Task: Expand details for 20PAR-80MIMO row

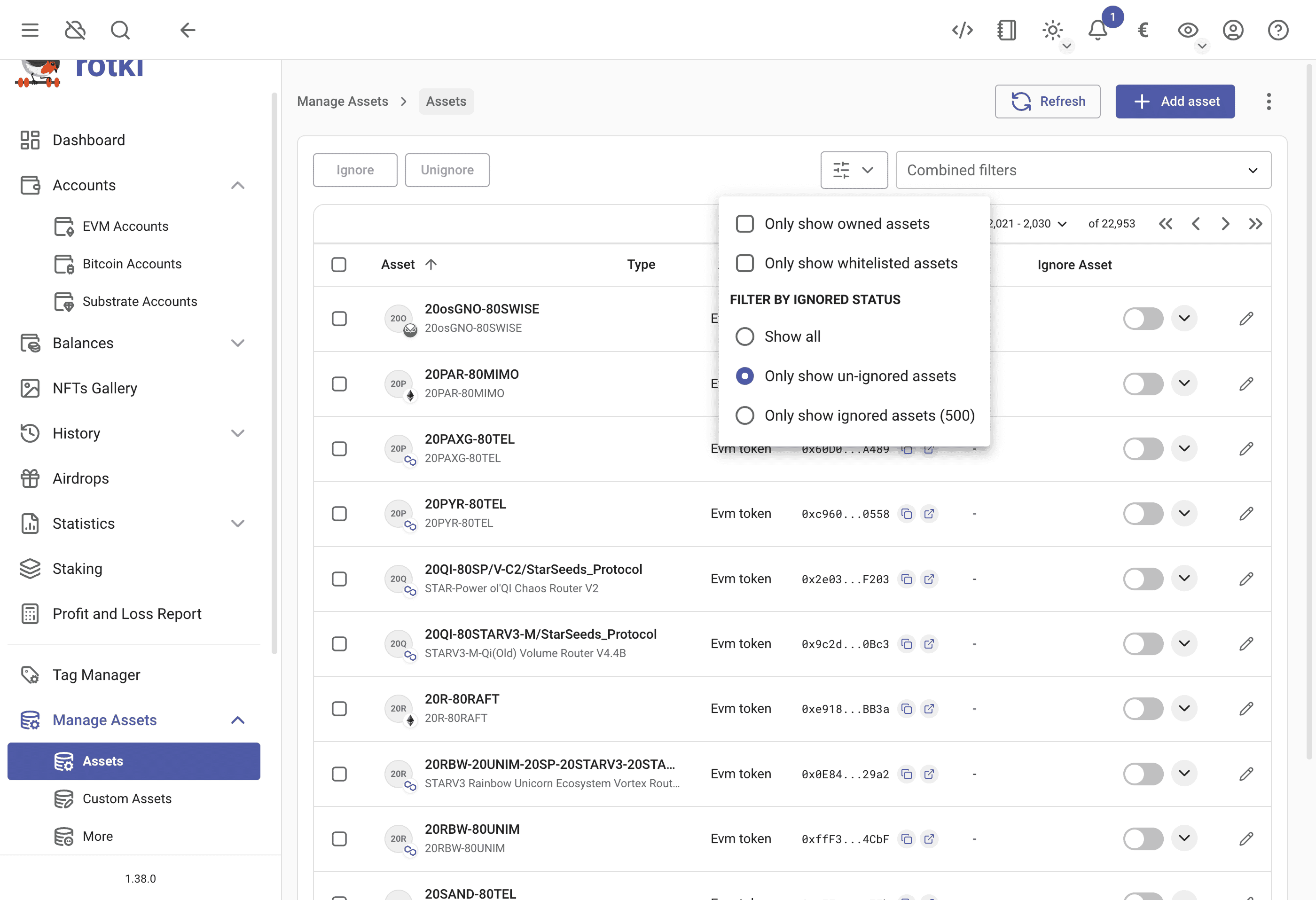Action: click(1183, 383)
